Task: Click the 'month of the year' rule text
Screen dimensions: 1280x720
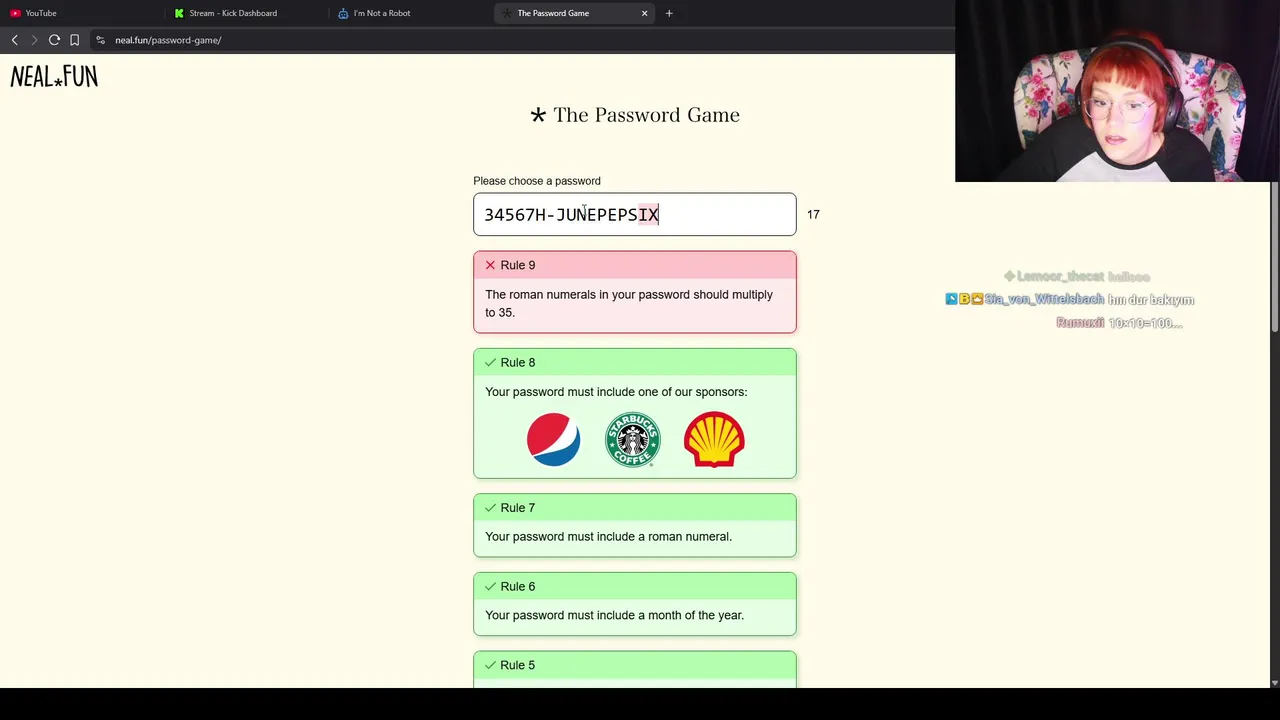Action: pos(614,616)
